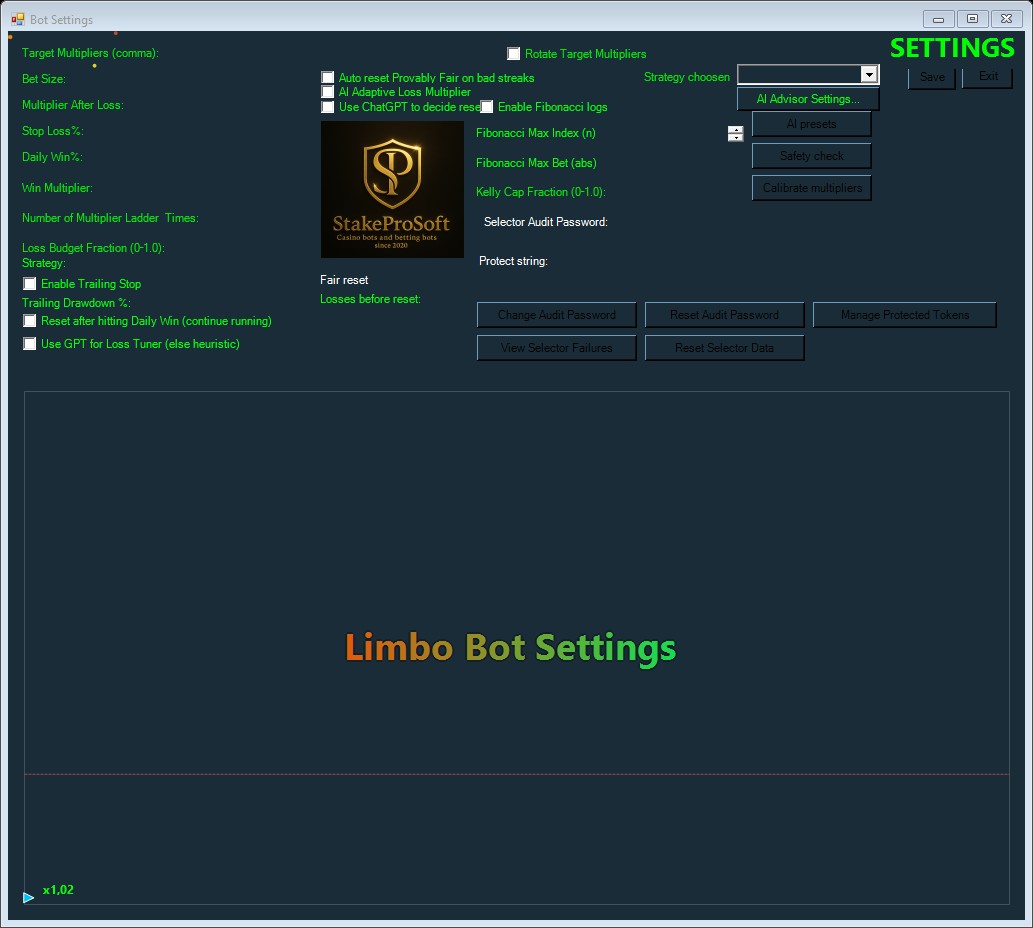The width and height of the screenshot is (1033, 928).
Task: Open the Strategy choosen dropdown
Action: [x=870, y=74]
